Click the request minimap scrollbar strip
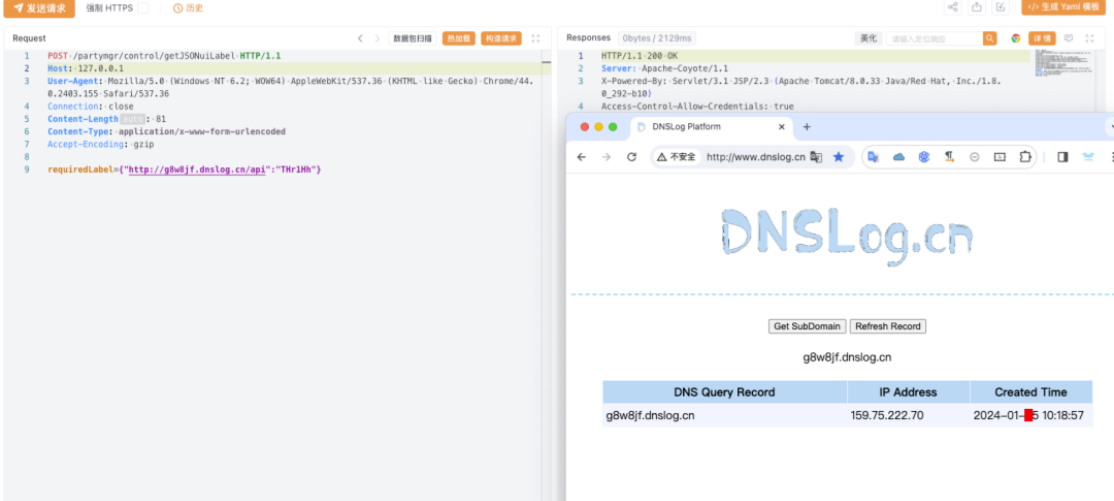The image size is (1114, 501). pyautogui.click(x=546, y=274)
